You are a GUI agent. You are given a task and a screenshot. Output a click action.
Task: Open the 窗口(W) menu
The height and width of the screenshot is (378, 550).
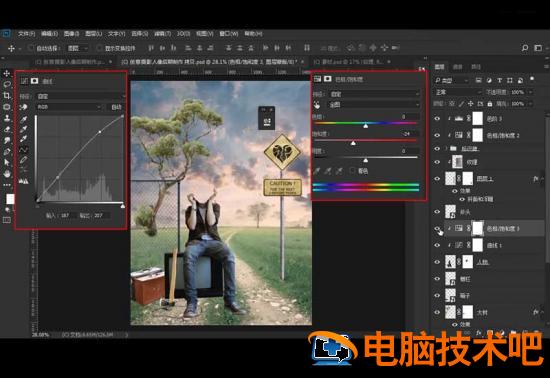click(229, 34)
